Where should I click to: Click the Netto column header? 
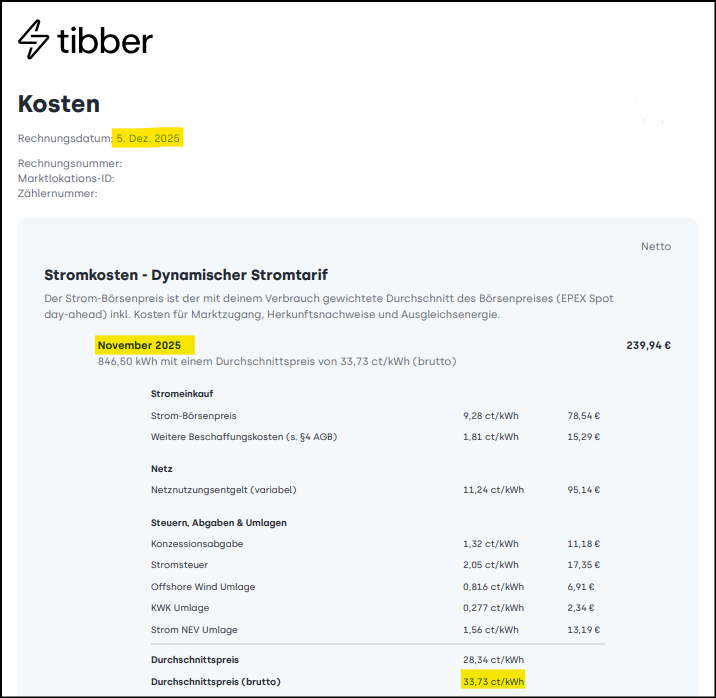coord(656,246)
